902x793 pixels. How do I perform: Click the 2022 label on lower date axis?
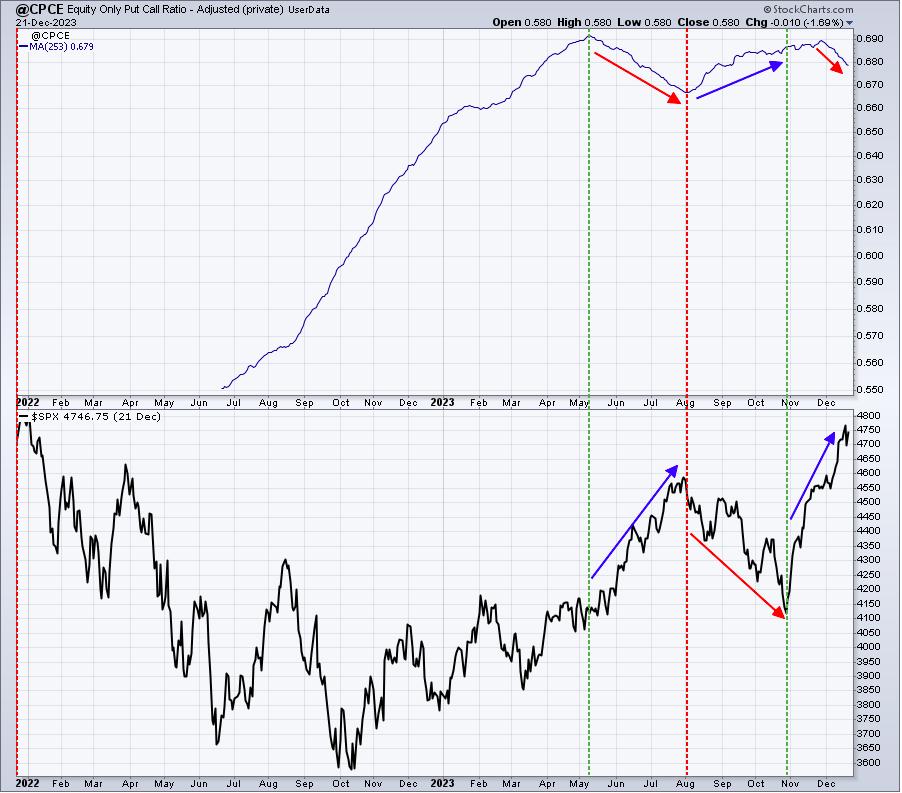pyautogui.click(x=27, y=784)
